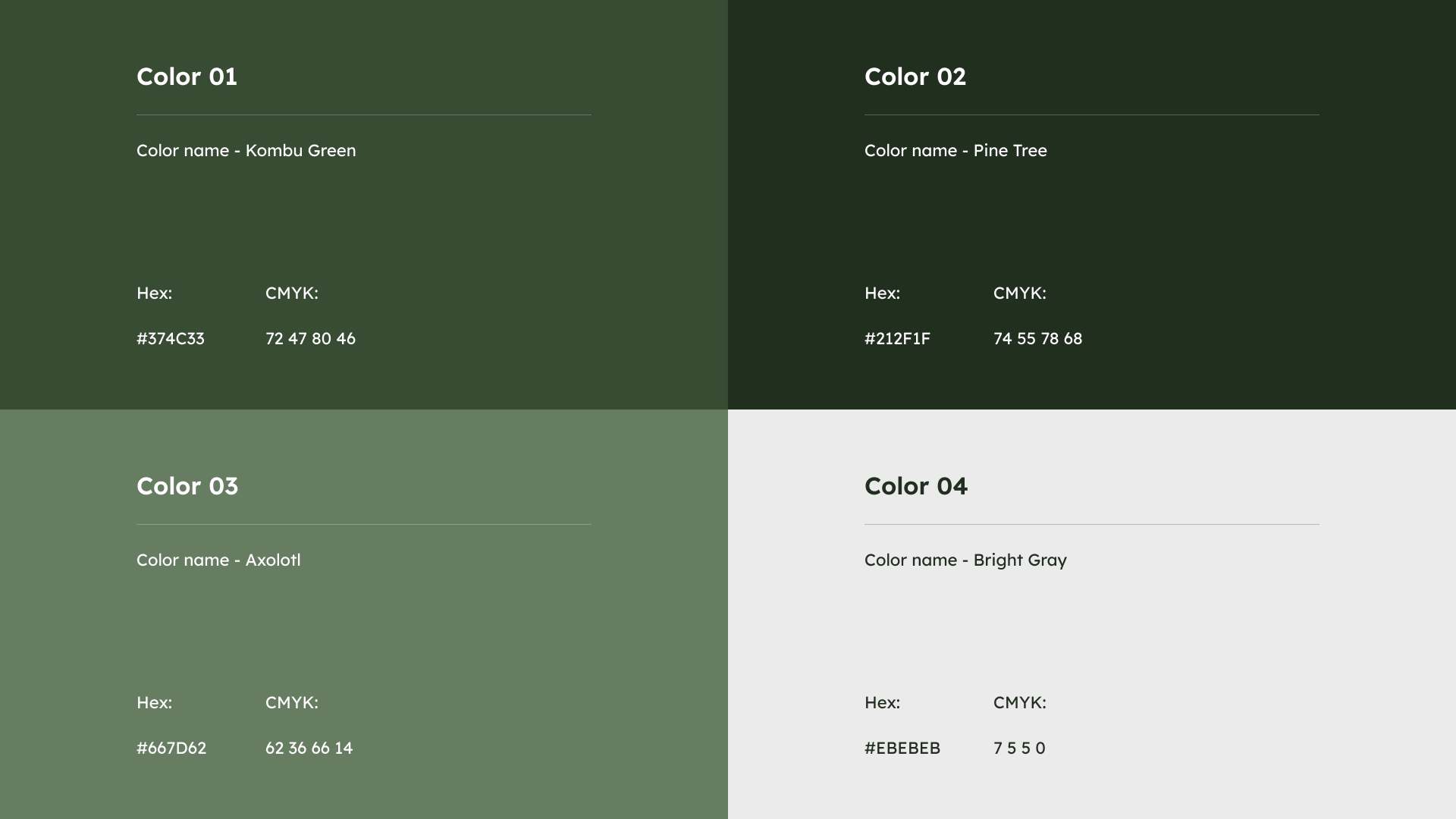Click the Color 03 heading
This screenshot has width=1456, height=819.
[x=187, y=486]
